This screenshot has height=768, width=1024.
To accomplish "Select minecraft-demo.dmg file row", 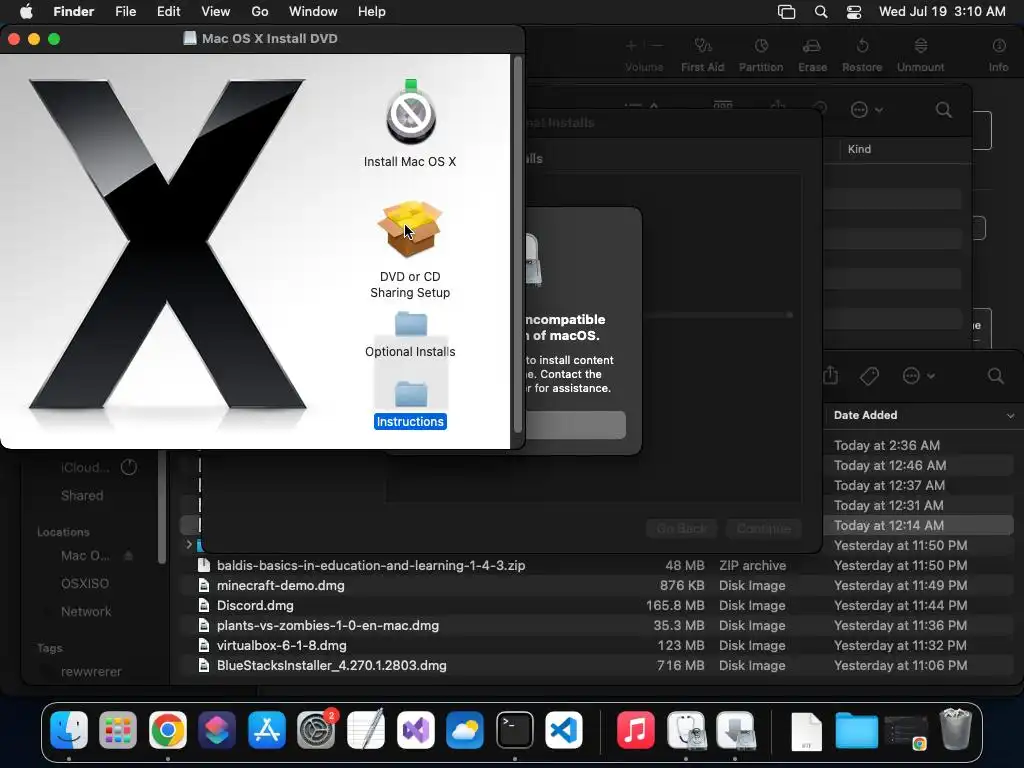I will (x=596, y=586).
